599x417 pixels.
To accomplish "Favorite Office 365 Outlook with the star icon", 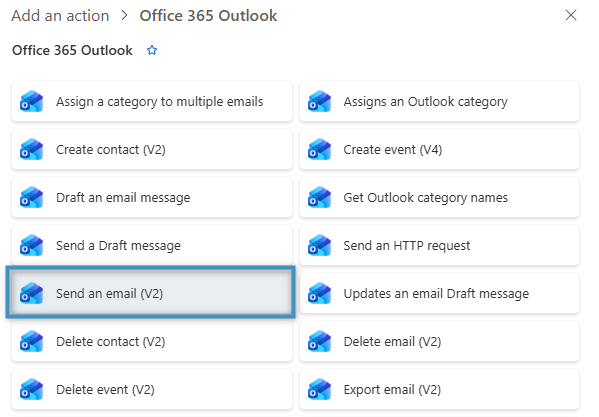I will coord(152,50).
